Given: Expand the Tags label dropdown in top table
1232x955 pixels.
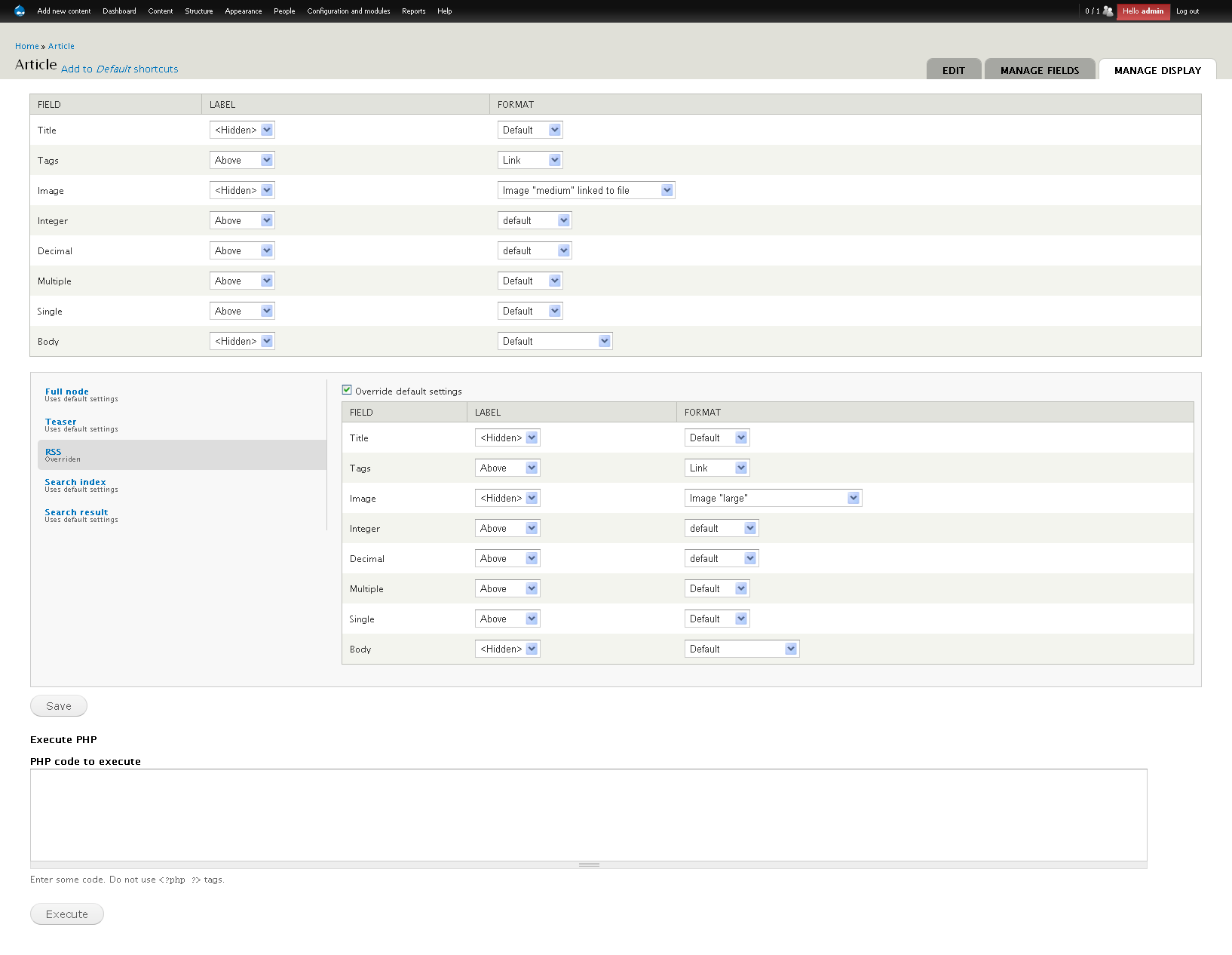Looking at the screenshot, I should click(x=241, y=160).
